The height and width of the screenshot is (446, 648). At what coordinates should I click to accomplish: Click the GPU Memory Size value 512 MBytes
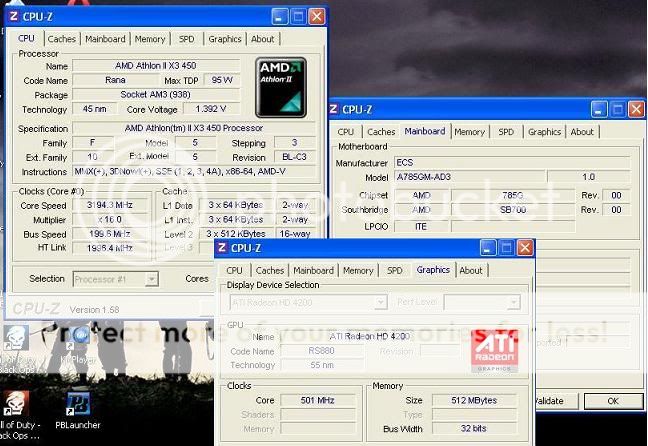click(x=474, y=400)
